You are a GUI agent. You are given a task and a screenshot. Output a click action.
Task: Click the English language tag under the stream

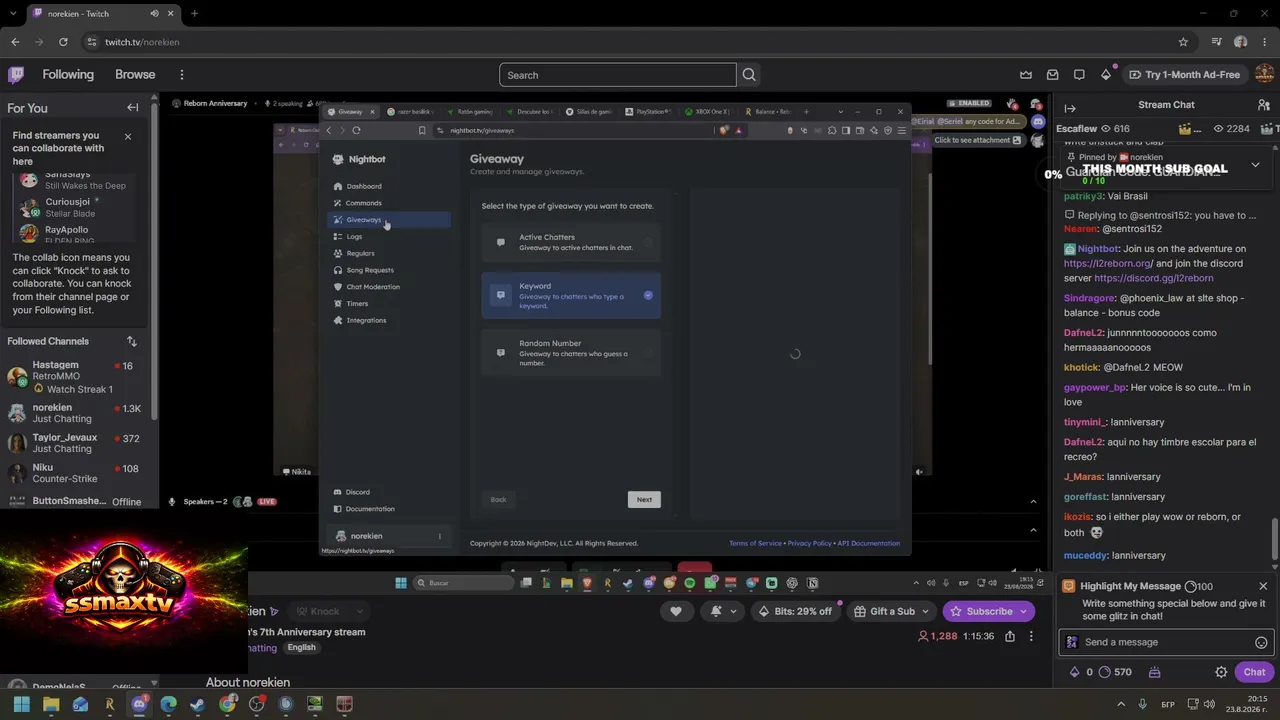pos(301,648)
